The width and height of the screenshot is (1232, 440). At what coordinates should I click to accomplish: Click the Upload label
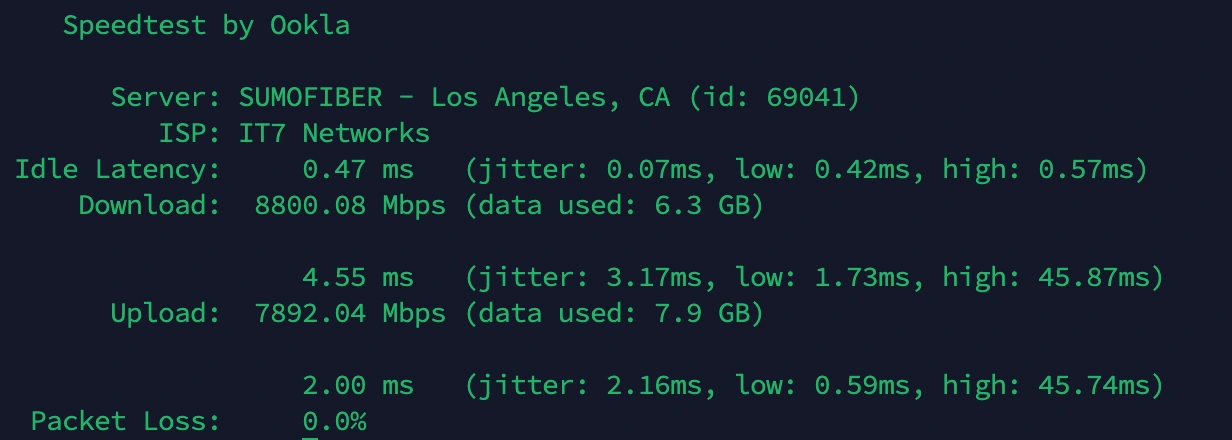coord(165,314)
